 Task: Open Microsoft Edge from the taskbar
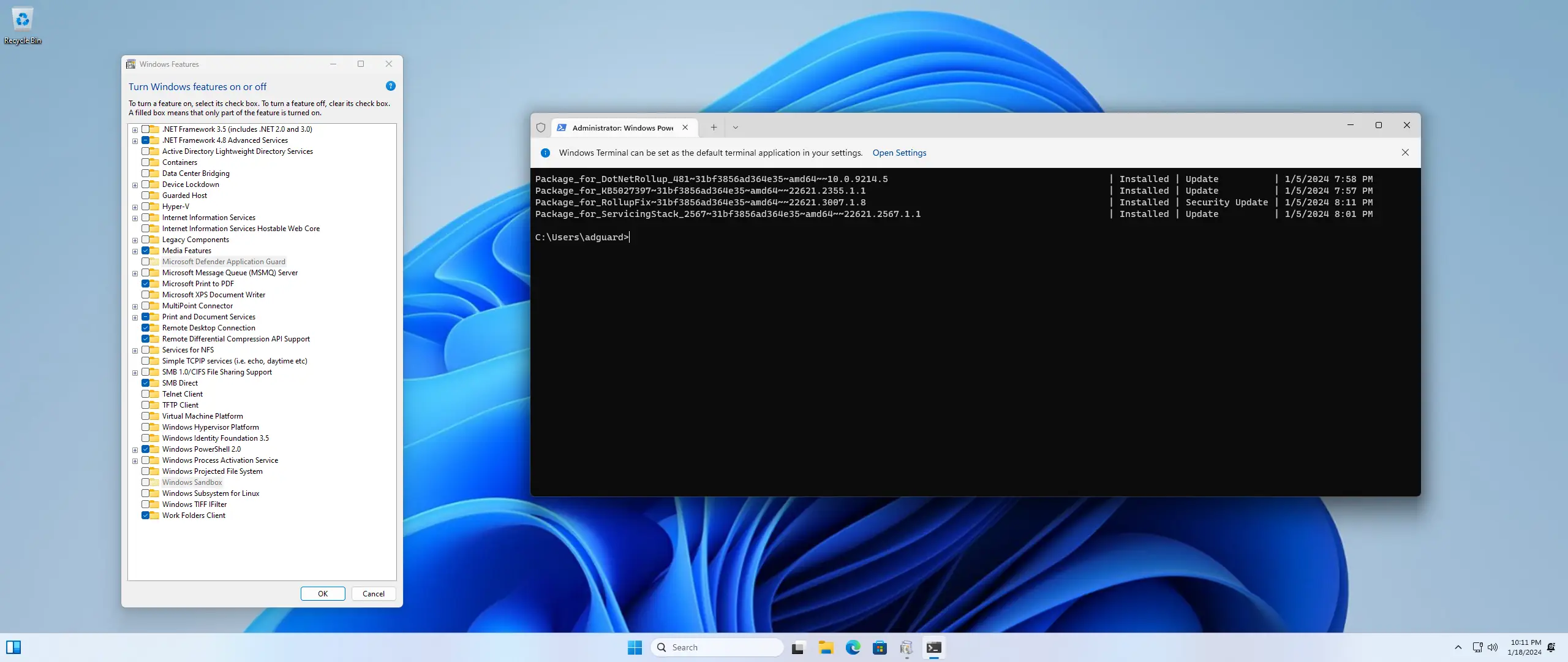click(853, 647)
